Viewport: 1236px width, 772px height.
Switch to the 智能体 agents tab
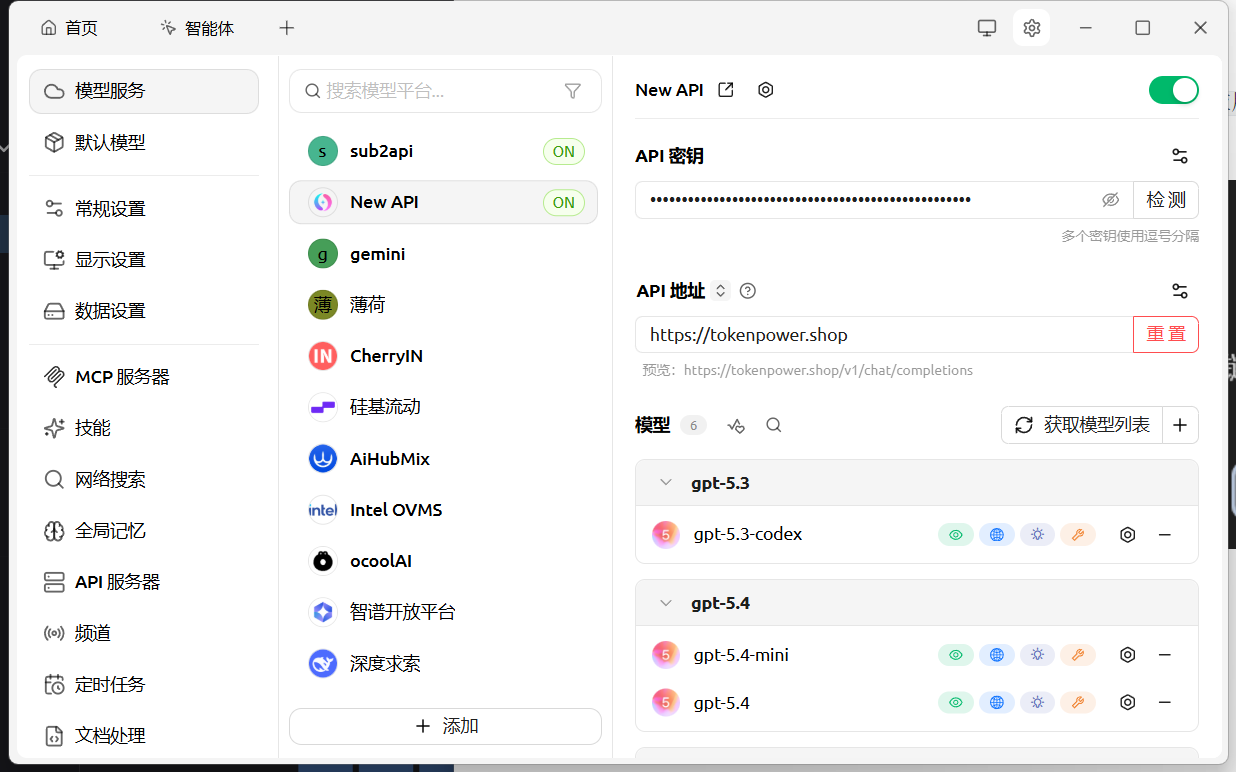pyautogui.click(x=197, y=28)
